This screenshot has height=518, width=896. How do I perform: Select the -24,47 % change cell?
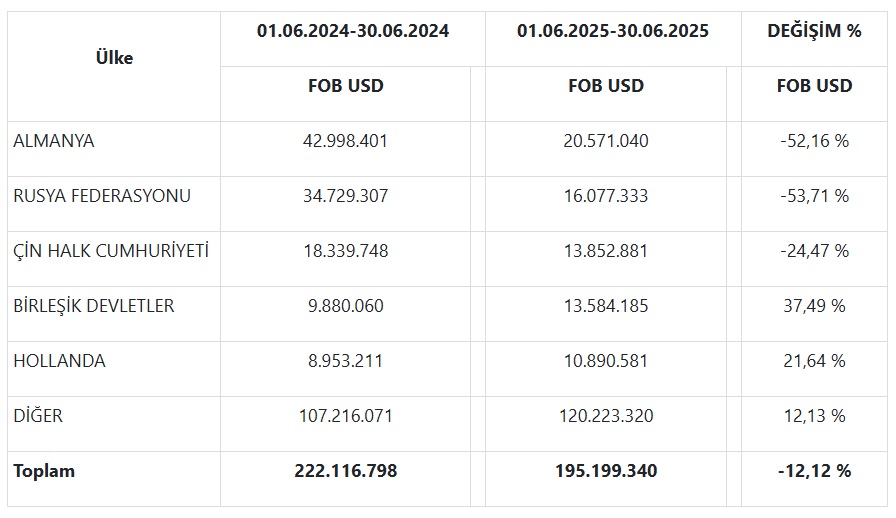[814, 250]
